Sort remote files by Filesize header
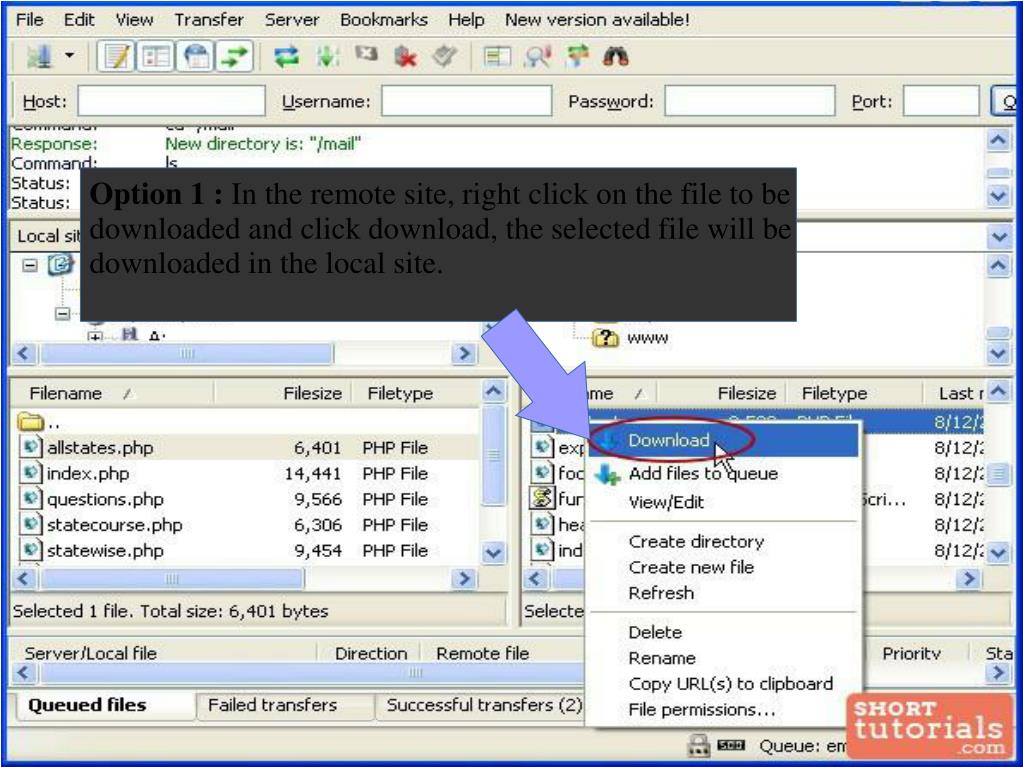Screen dimensions: 1023x767 [720, 393]
